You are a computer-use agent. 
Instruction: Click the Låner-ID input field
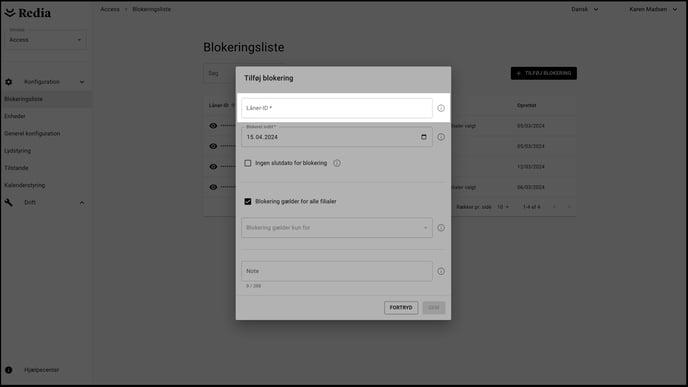coord(337,108)
